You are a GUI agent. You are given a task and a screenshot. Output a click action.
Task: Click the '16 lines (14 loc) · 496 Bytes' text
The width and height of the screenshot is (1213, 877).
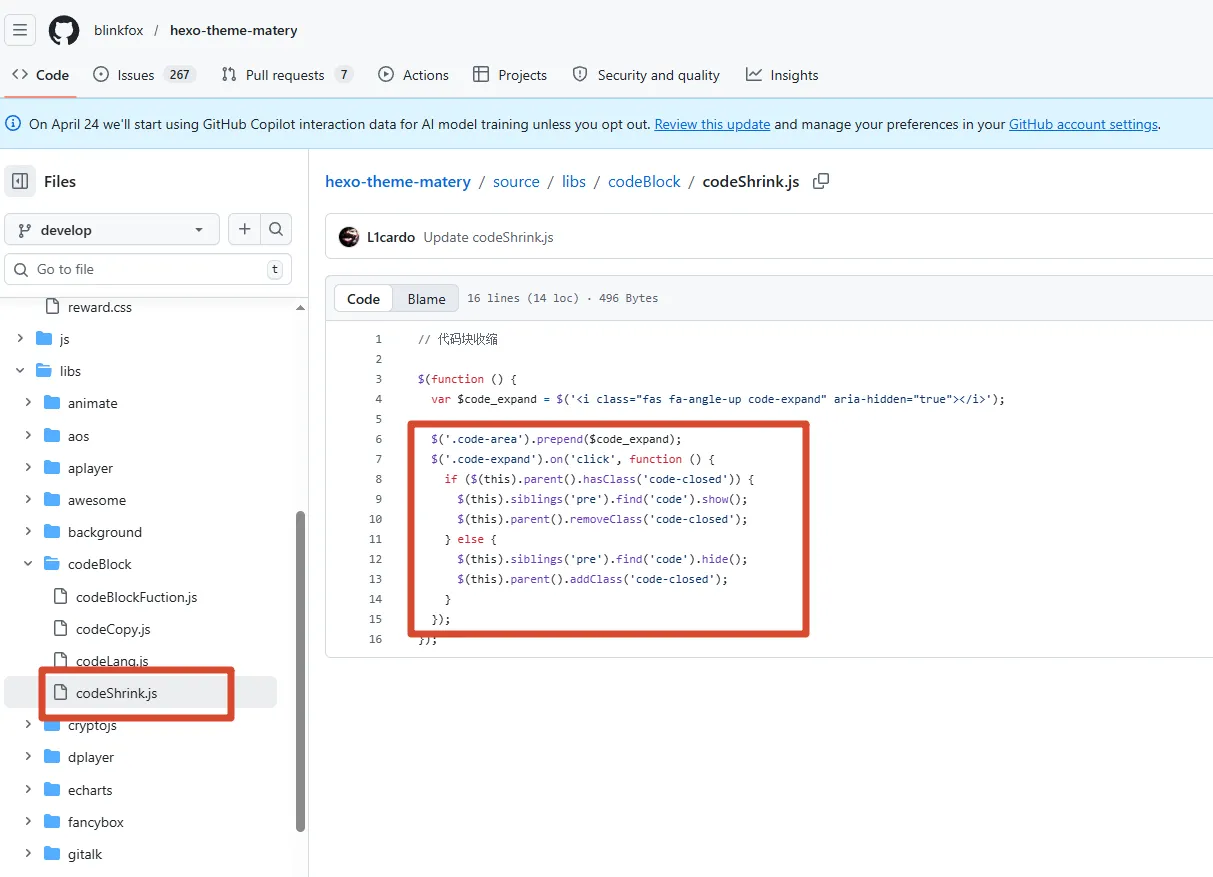[562, 298]
